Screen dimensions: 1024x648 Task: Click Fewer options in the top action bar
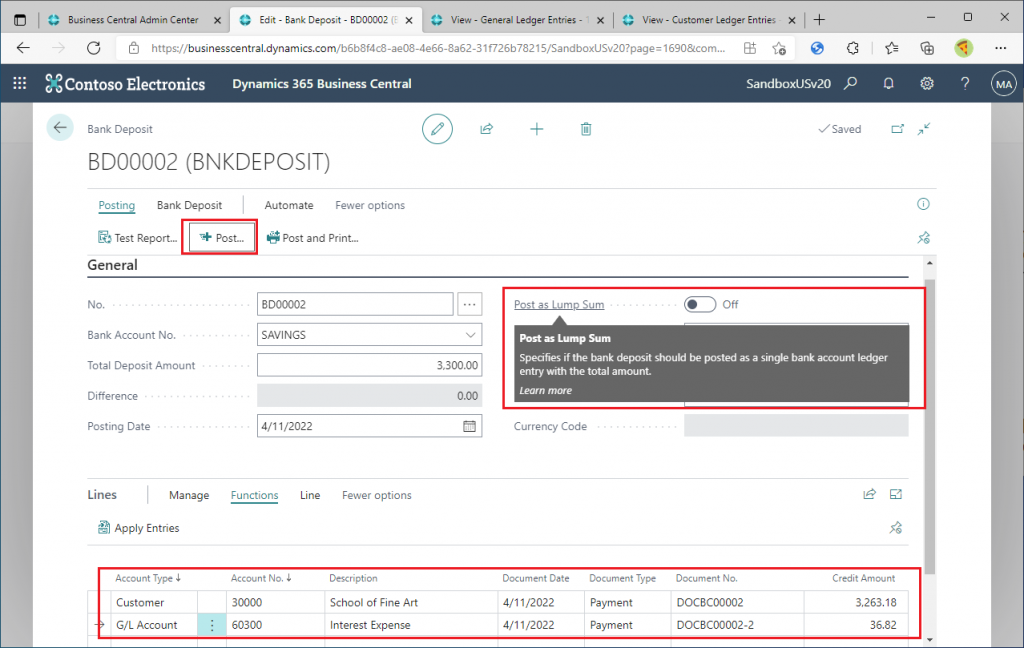tap(370, 205)
